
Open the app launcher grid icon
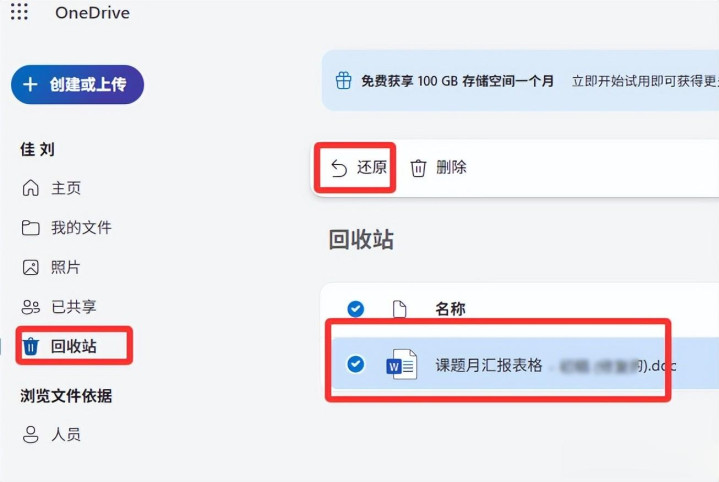[x=19, y=12]
